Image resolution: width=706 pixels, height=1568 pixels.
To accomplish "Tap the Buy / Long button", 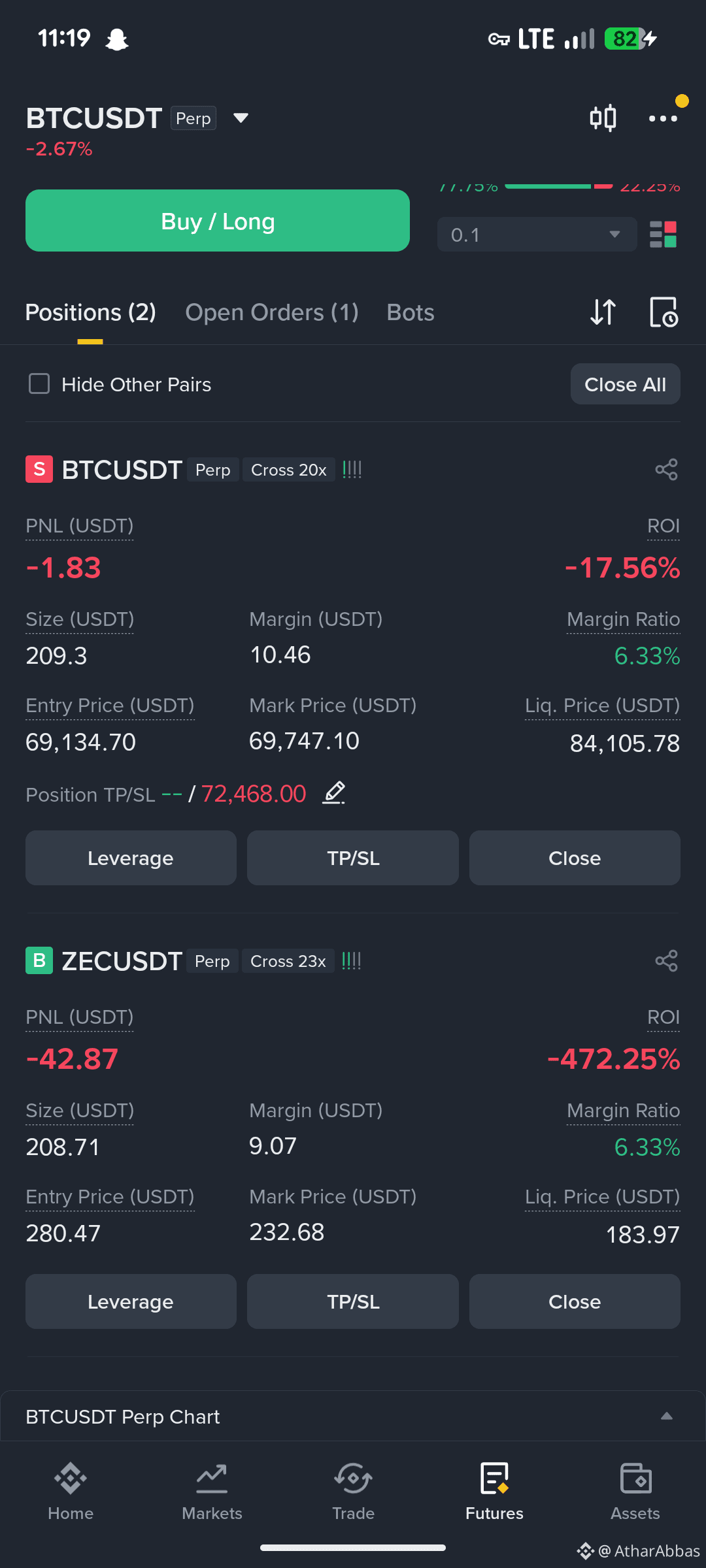I will (218, 221).
